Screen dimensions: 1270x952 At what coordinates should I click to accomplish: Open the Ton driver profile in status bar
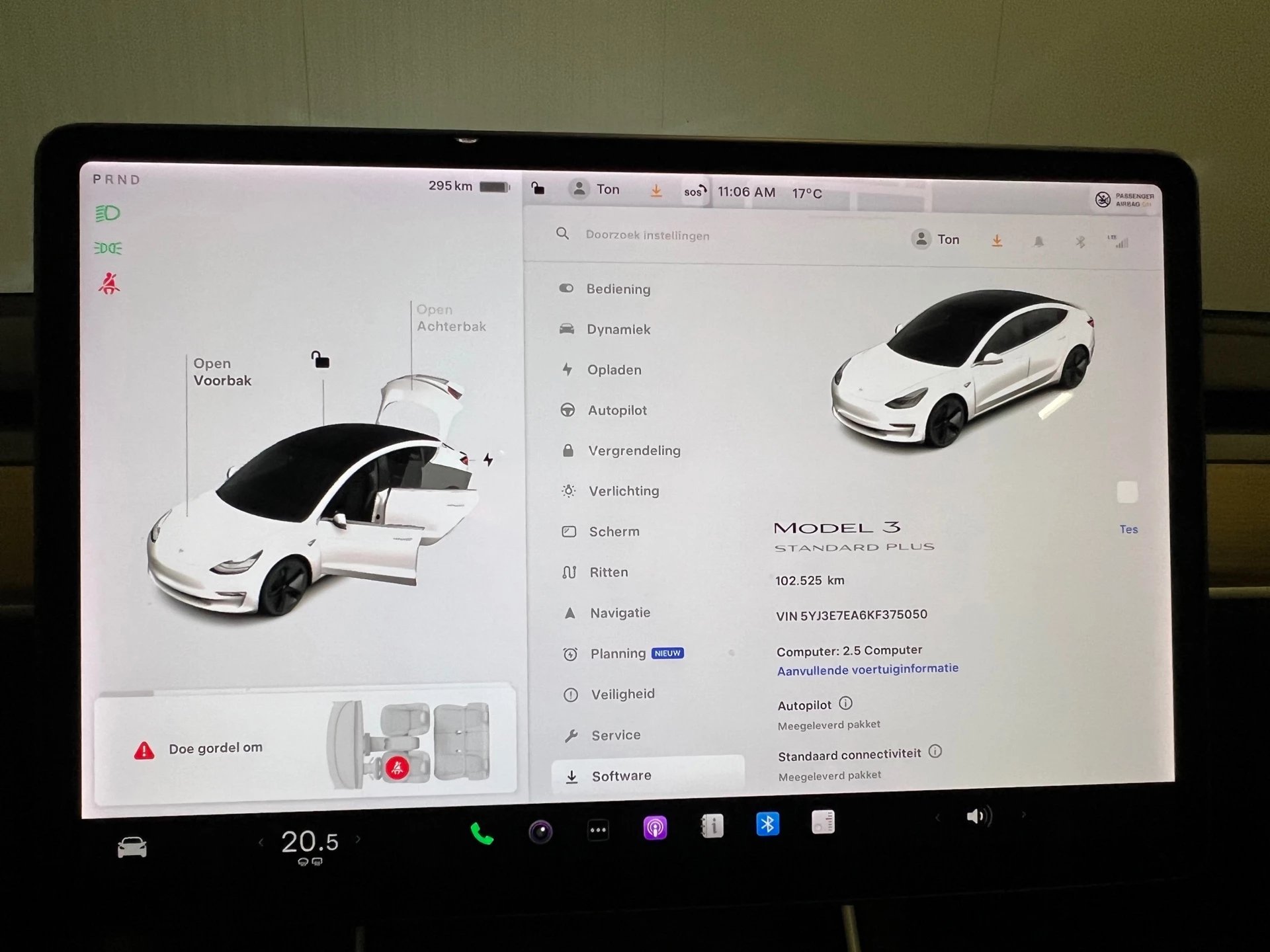coord(594,189)
